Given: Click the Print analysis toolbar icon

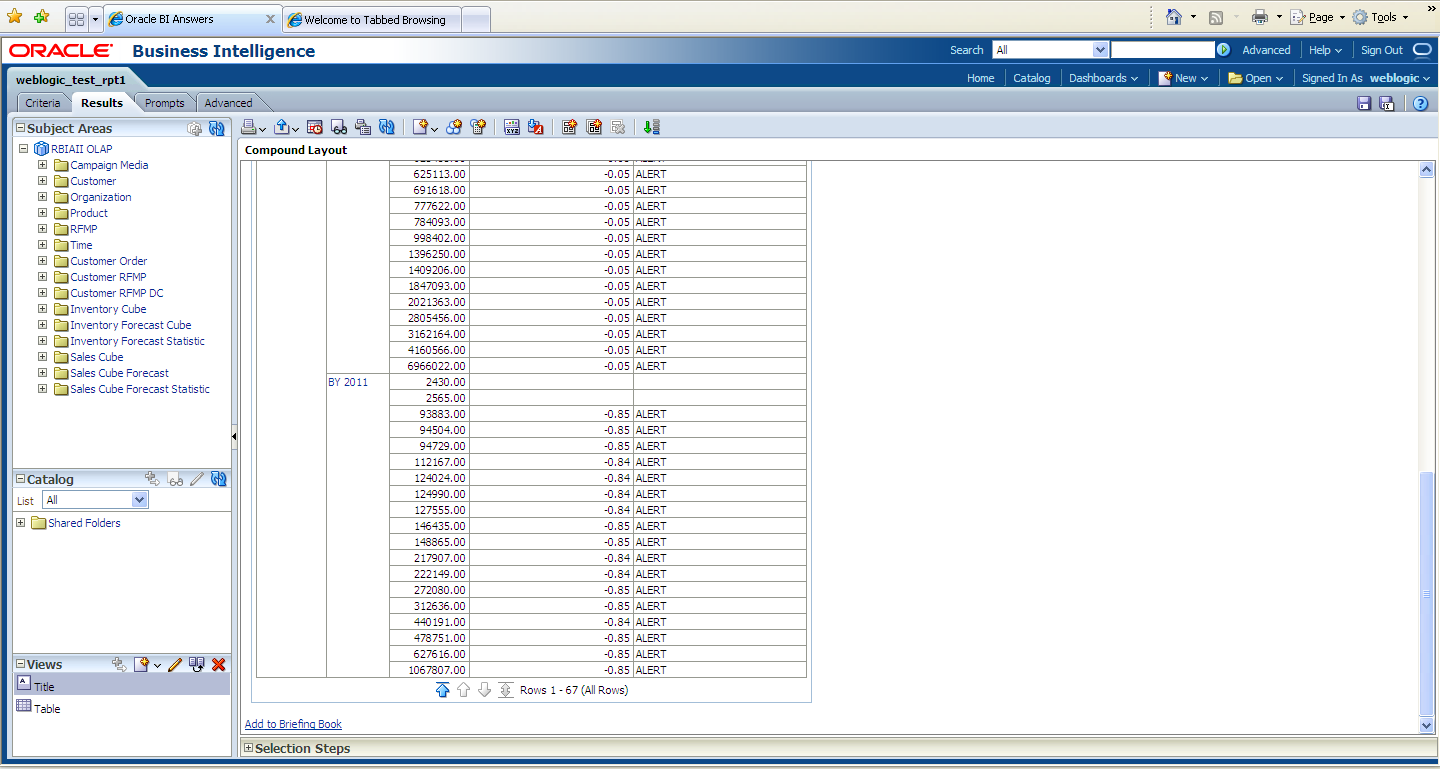Looking at the screenshot, I should [249, 127].
